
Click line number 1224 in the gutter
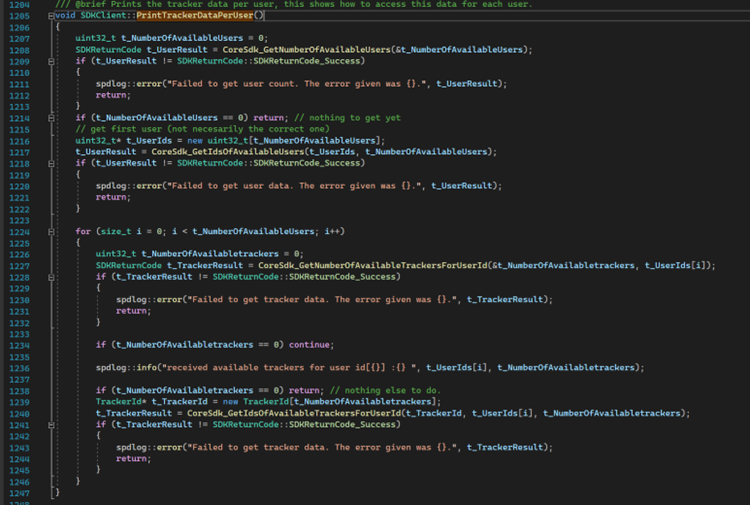pyautogui.click(x=19, y=232)
